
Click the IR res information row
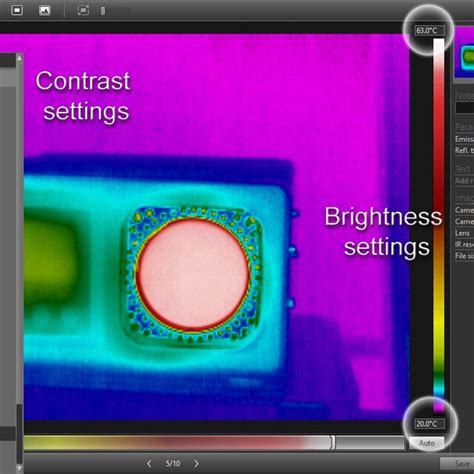pyautogui.click(x=464, y=244)
